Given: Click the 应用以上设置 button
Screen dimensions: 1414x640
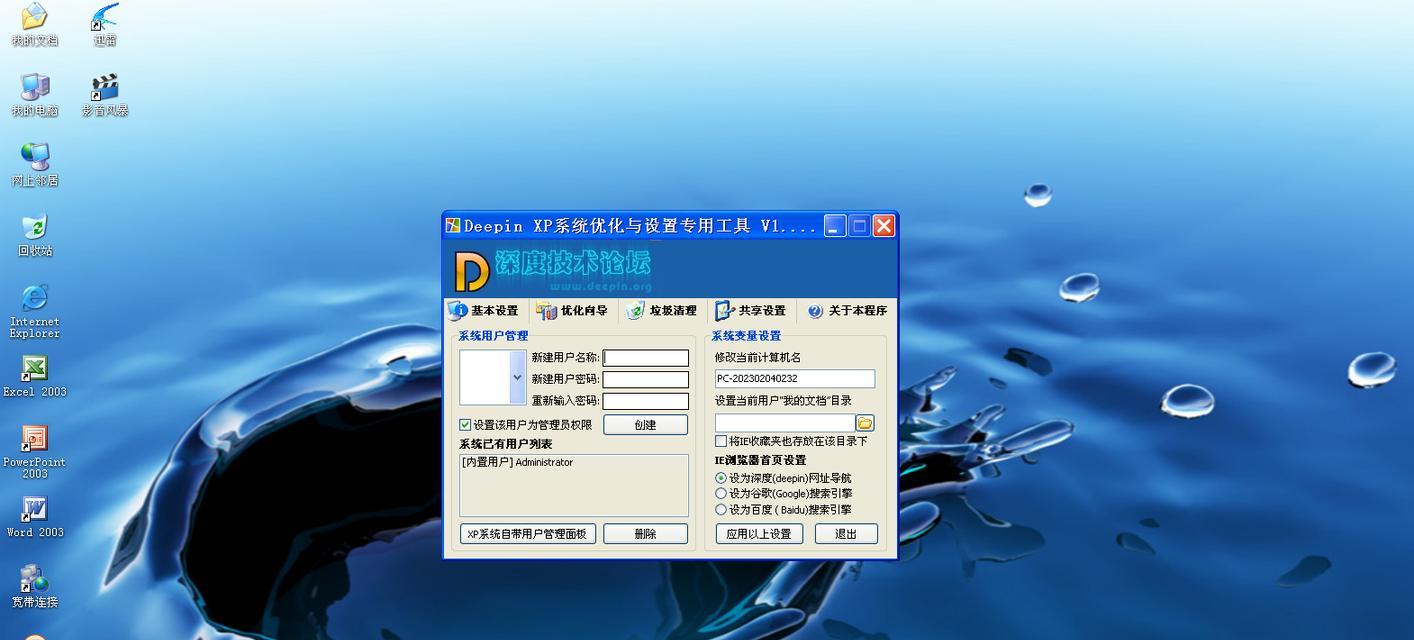Looking at the screenshot, I should [x=759, y=534].
